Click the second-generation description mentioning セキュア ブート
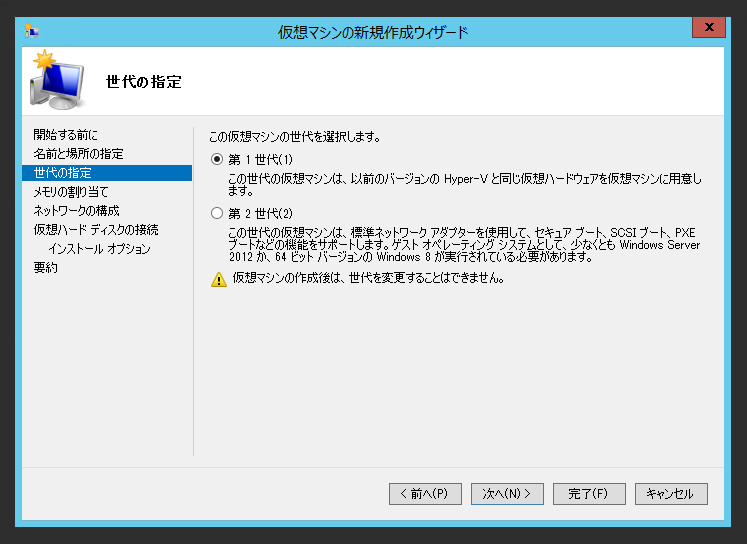 click(464, 245)
